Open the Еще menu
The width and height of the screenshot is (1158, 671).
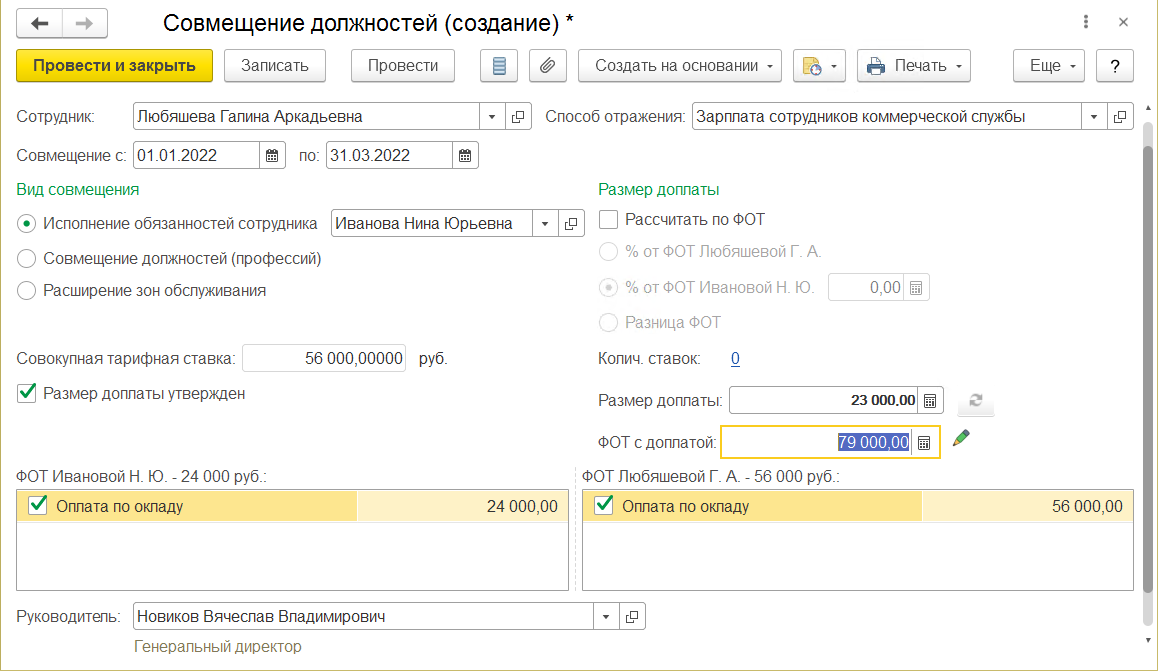1049,66
